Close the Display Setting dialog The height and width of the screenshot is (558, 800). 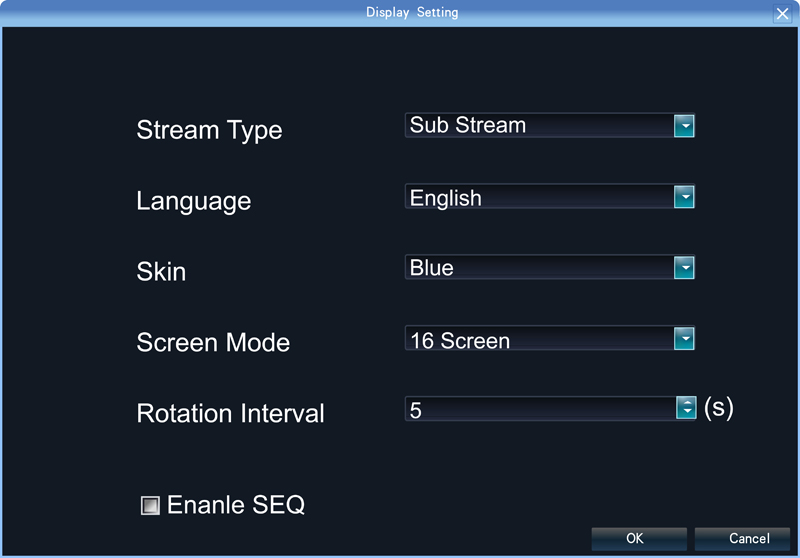782,14
